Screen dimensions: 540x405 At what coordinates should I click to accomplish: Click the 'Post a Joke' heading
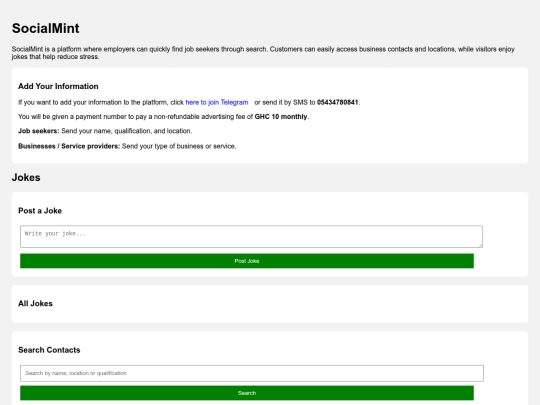[x=40, y=211]
